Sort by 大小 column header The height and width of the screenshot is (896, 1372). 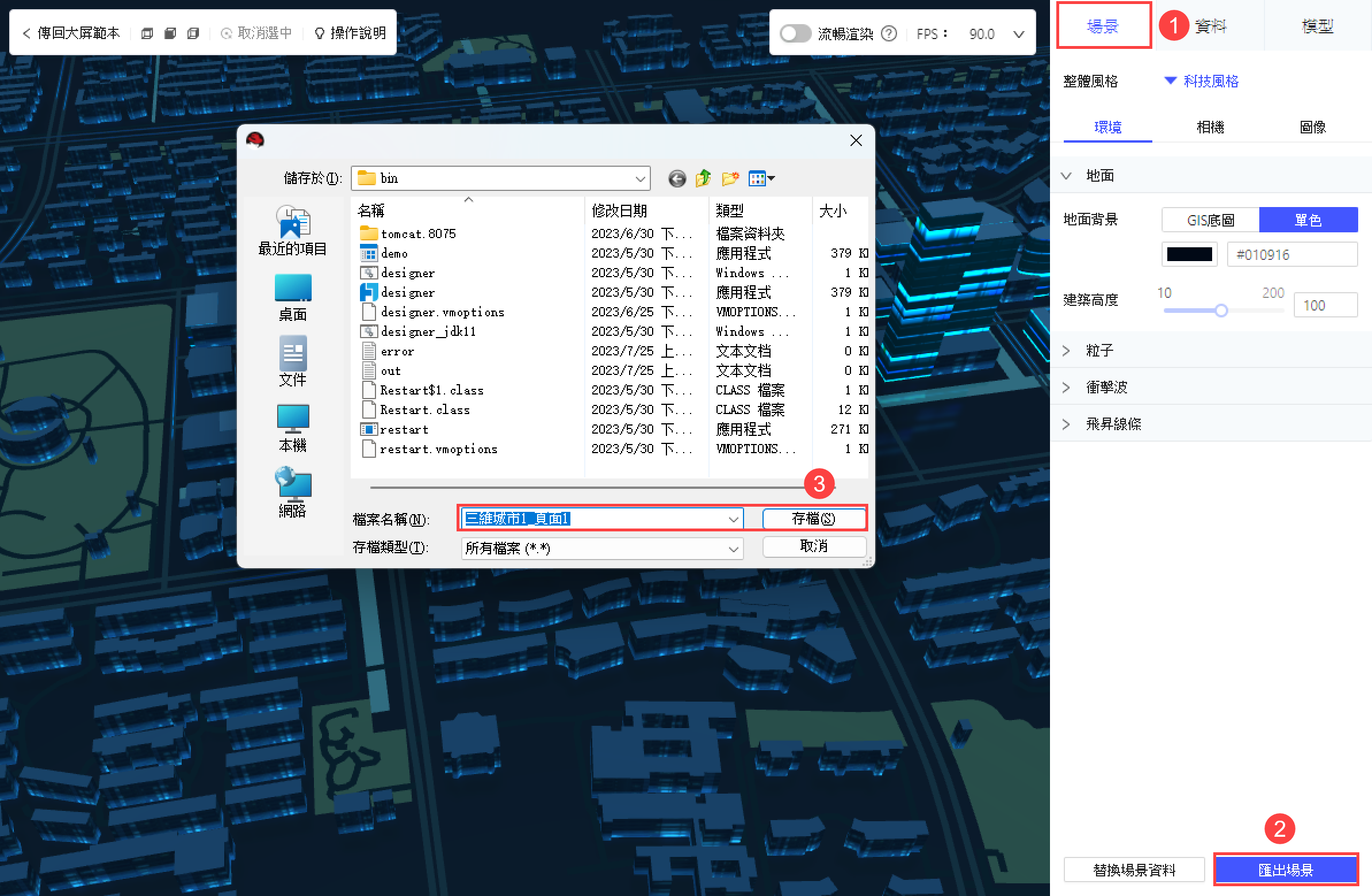(841, 211)
